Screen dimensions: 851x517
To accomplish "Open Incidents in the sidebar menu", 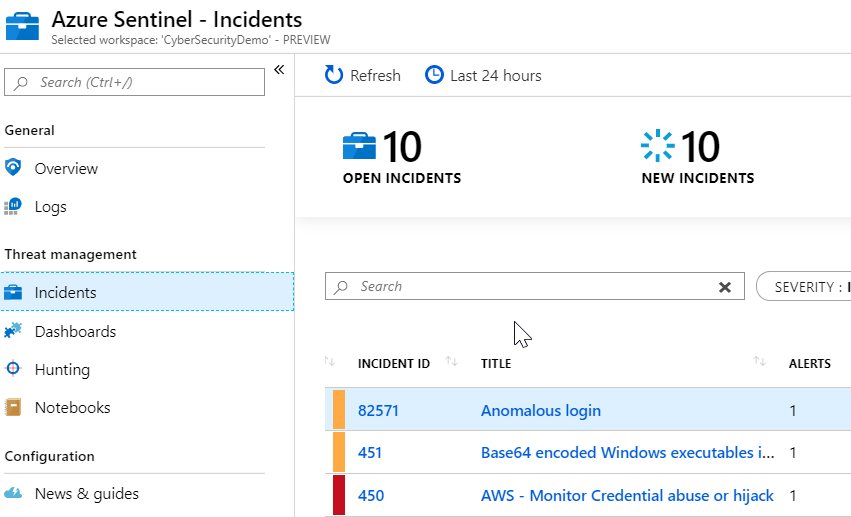I will click(65, 293).
